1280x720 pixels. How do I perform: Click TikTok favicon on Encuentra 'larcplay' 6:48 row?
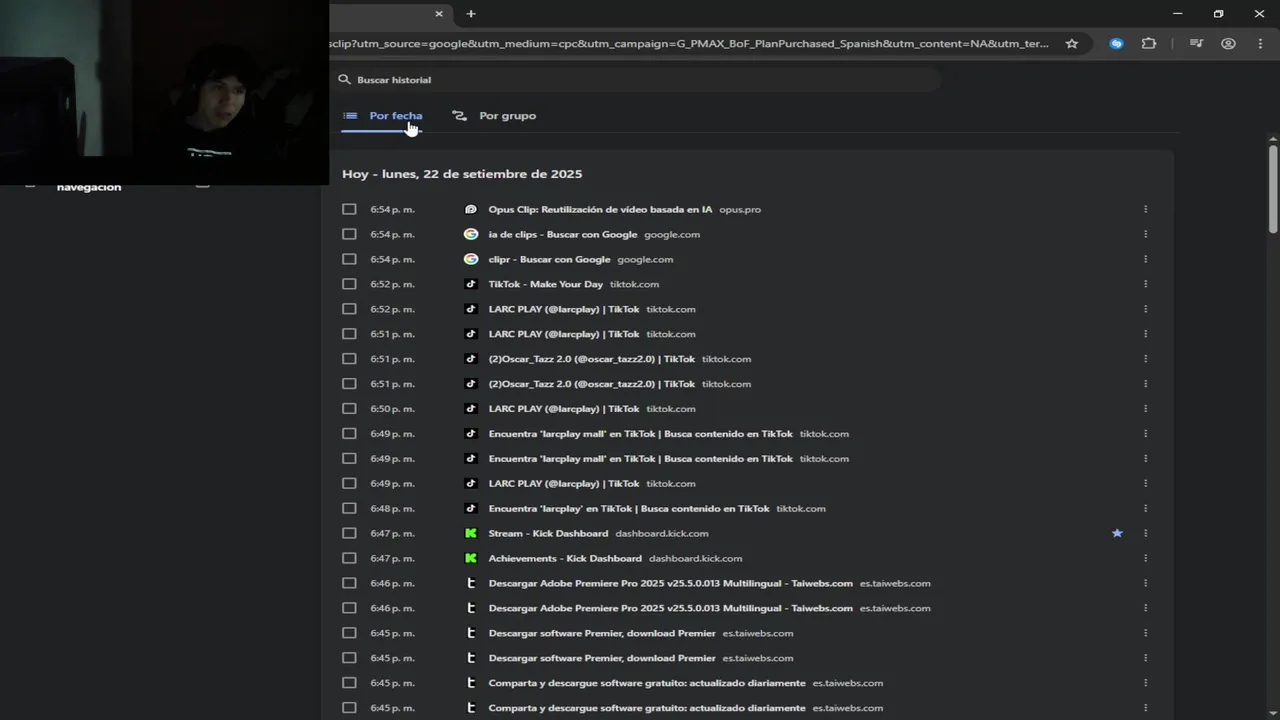471,508
